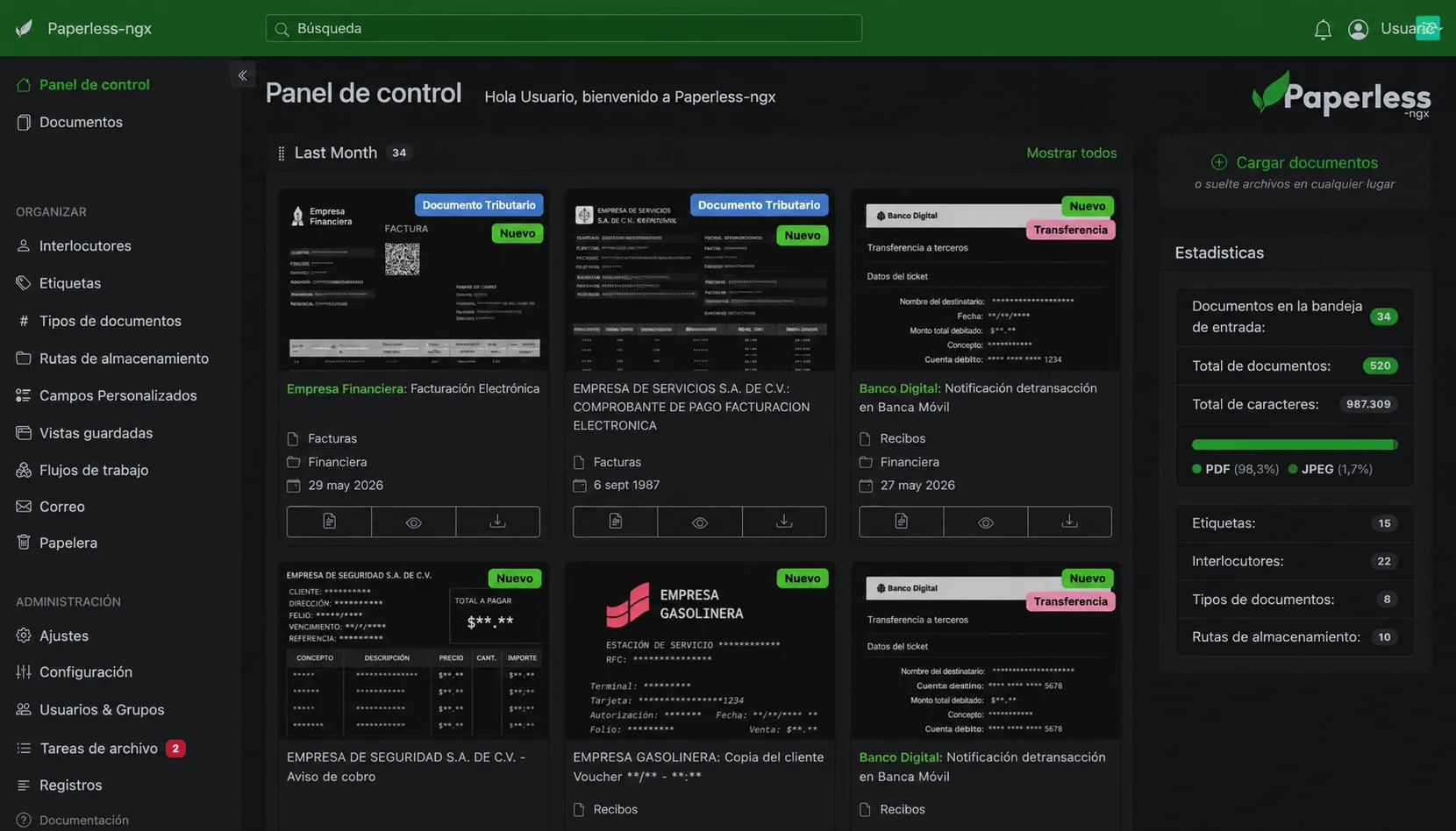This screenshot has width=1456, height=831.
Task: Click the search magnifier icon
Action: coord(282,29)
